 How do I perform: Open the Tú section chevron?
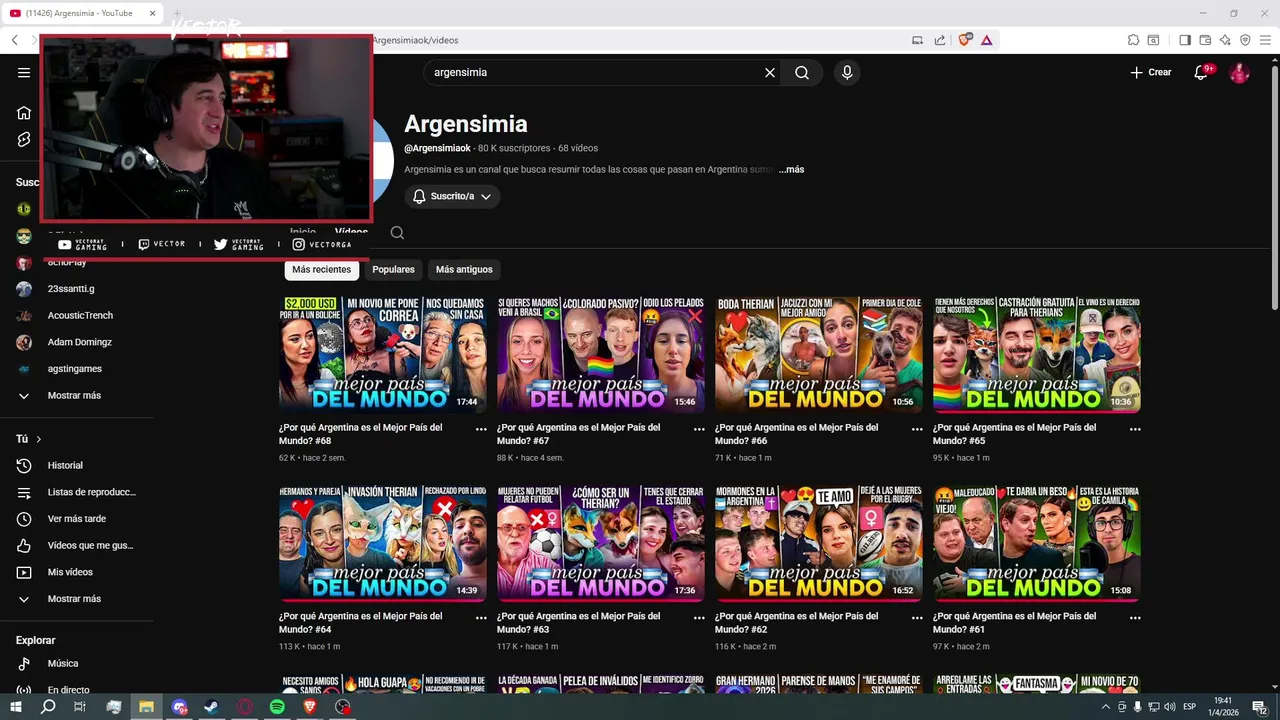coord(39,440)
